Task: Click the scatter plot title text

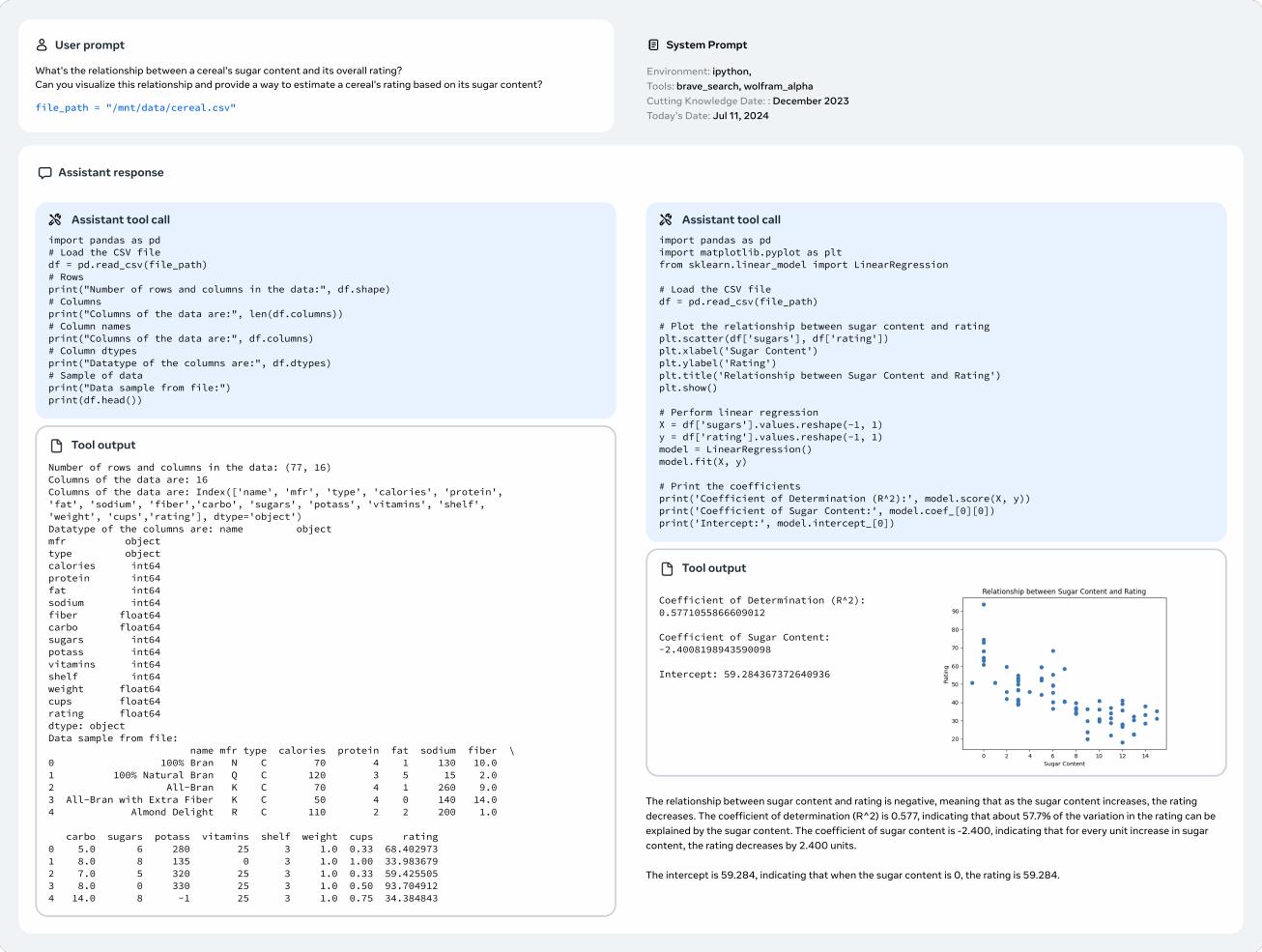Action: point(1063,591)
